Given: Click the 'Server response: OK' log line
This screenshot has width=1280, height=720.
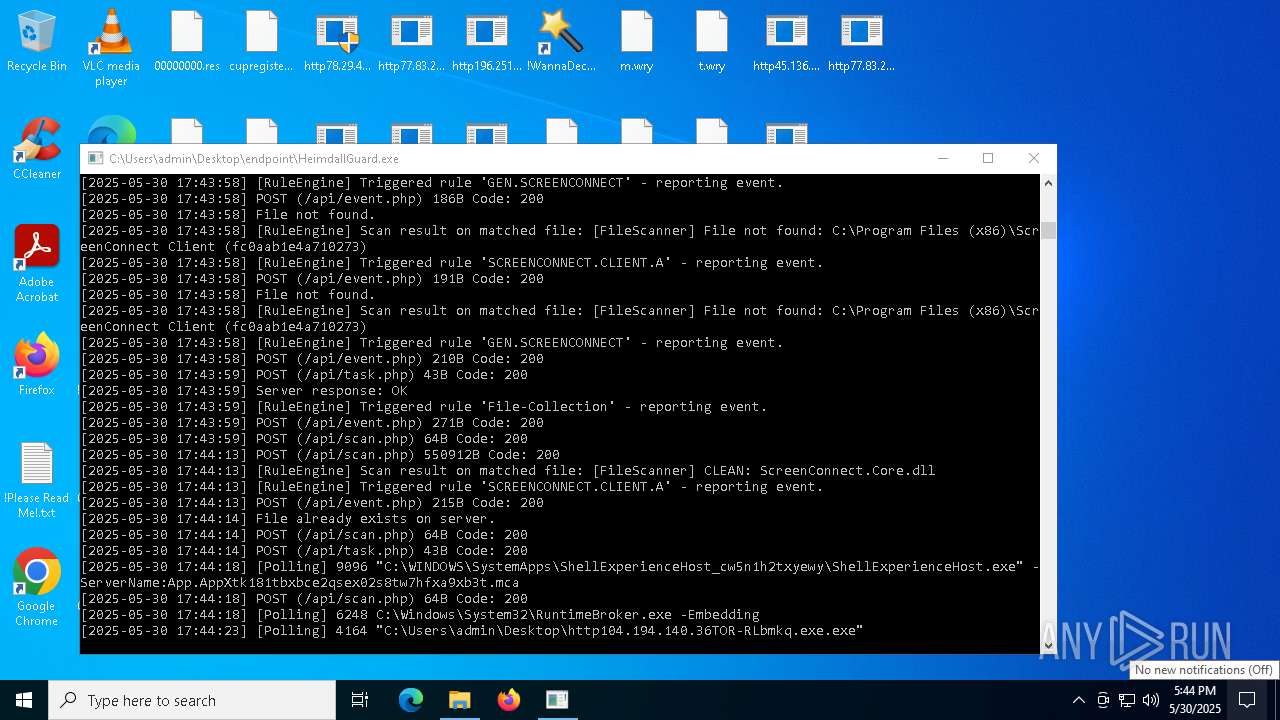Looking at the screenshot, I should [244, 391].
